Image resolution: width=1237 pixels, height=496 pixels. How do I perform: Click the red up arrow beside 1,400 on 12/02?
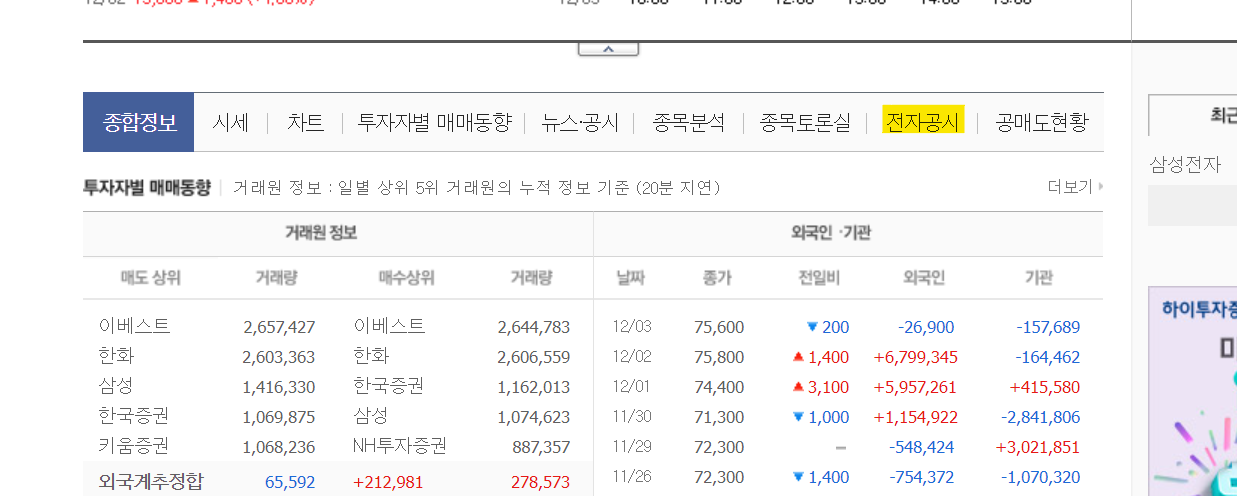click(x=798, y=356)
